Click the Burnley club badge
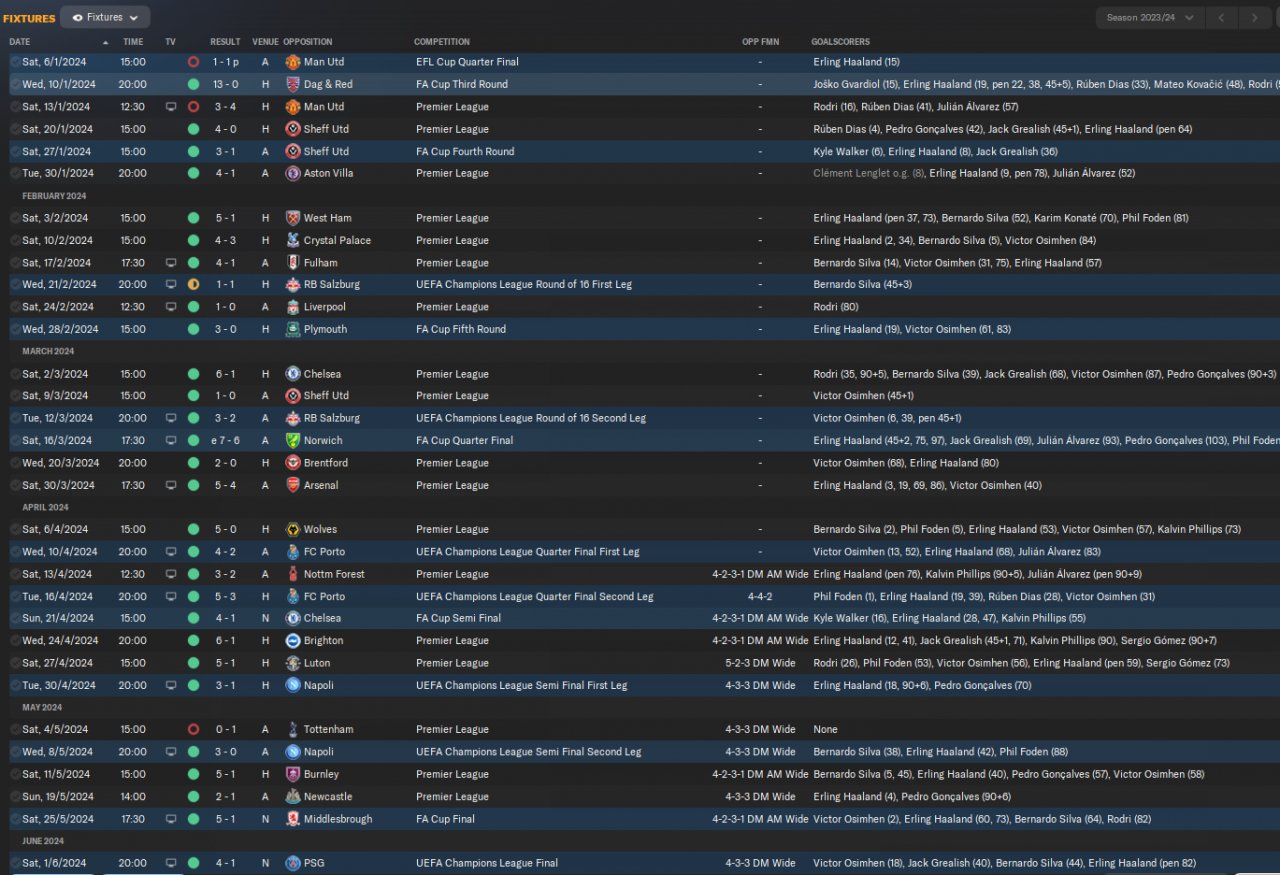This screenshot has width=1280, height=875. 293,774
